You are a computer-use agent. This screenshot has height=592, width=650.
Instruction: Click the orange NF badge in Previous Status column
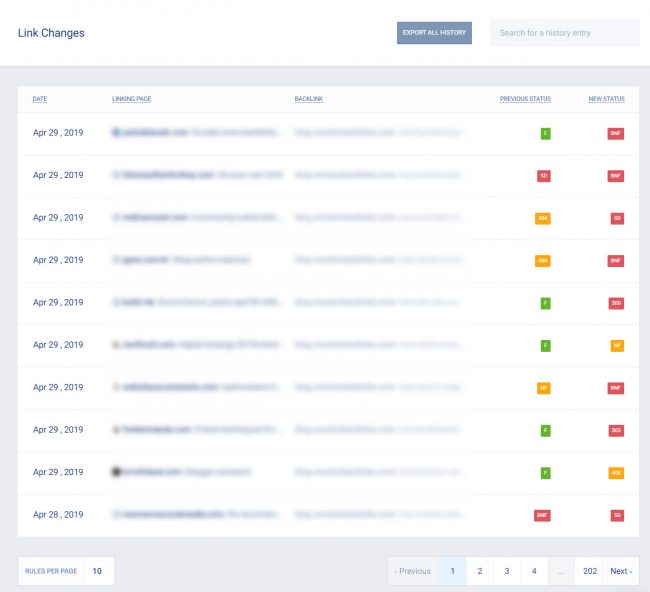pyautogui.click(x=543, y=387)
